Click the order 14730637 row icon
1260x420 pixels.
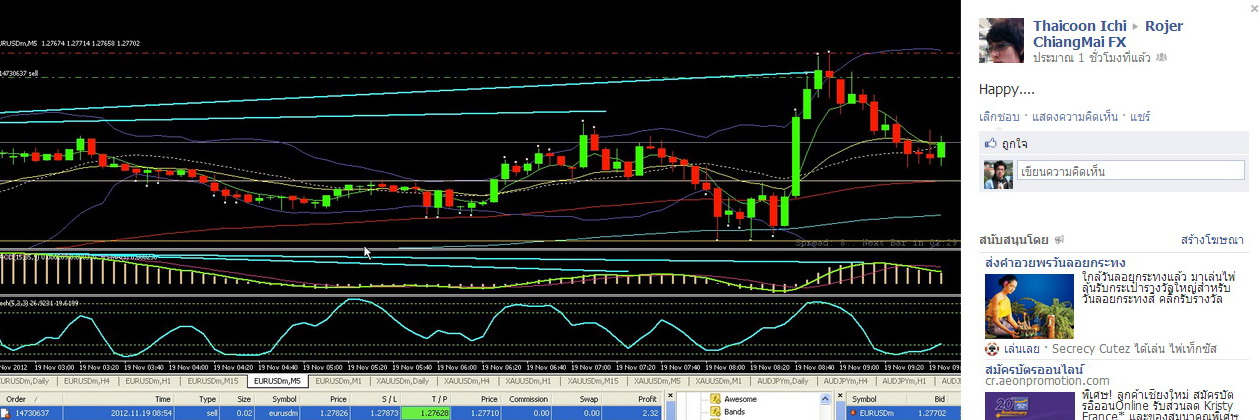pyautogui.click(x=5, y=413)
